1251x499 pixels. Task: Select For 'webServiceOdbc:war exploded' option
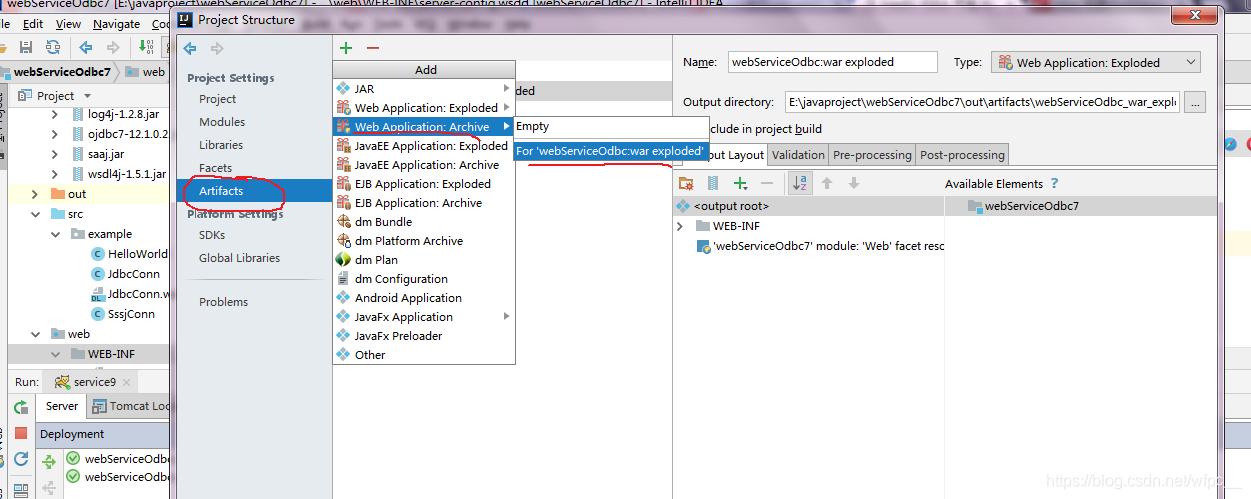pyautogui.click(x=611, y=151)
